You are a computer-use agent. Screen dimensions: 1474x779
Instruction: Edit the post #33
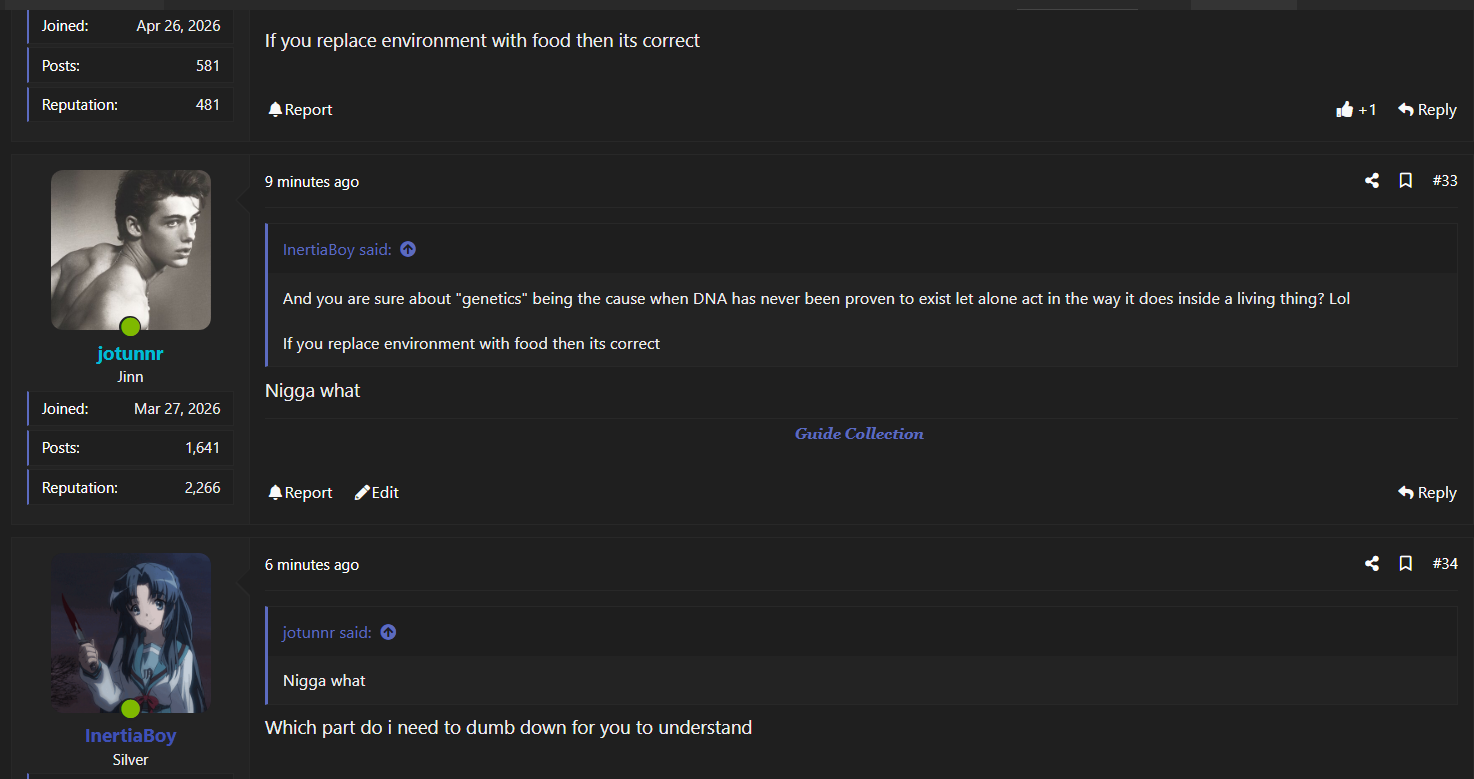tap(377, 493)
